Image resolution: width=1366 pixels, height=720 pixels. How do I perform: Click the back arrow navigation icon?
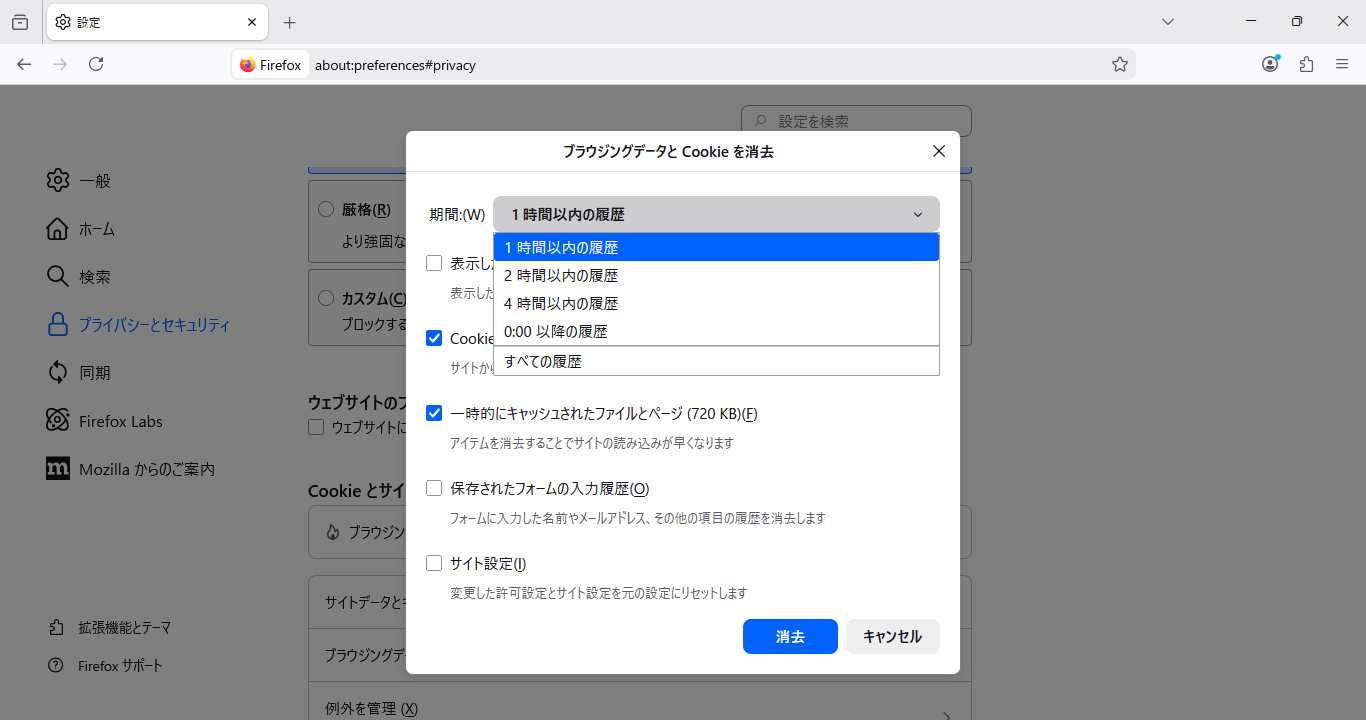(x=24, y=64)
